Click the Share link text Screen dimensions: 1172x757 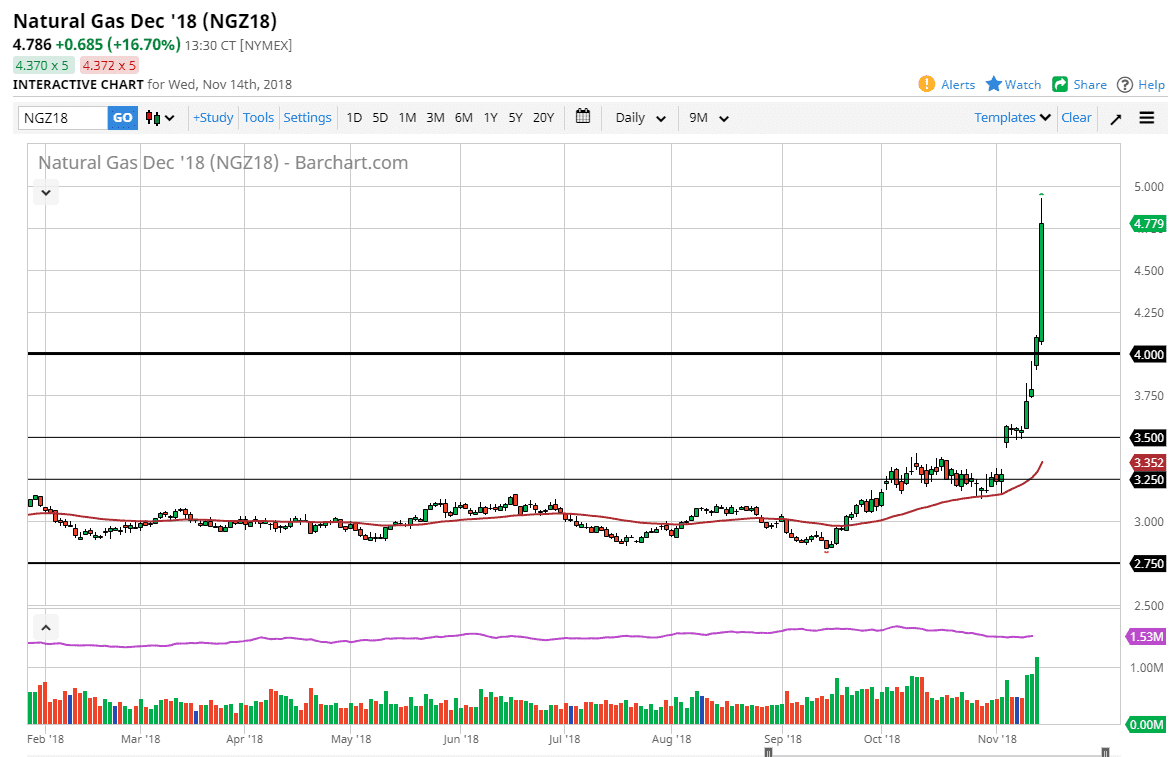click(1090, 84)
